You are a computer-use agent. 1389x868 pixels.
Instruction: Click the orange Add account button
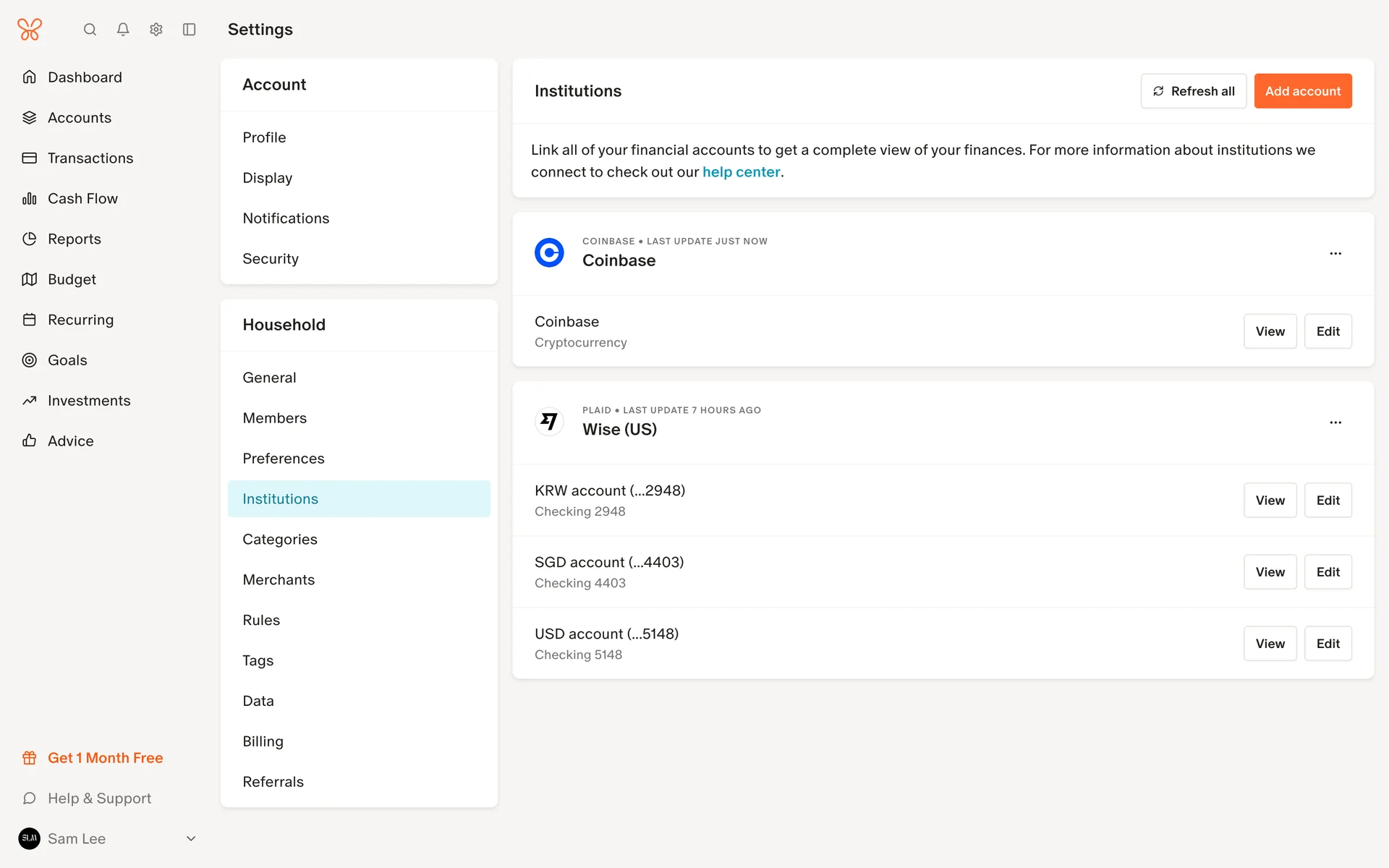[x=1302, y=91]
